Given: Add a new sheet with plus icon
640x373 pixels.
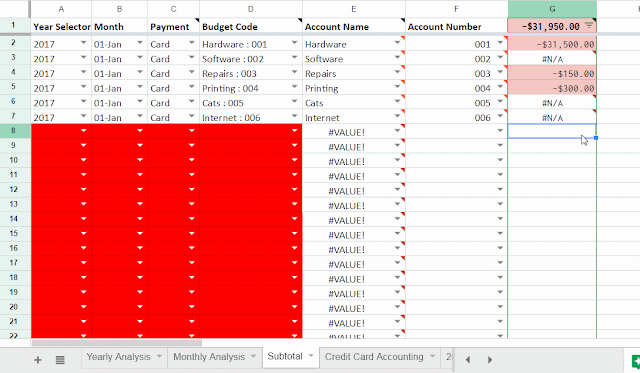Looking at the screenshot, I should [38, 360].
